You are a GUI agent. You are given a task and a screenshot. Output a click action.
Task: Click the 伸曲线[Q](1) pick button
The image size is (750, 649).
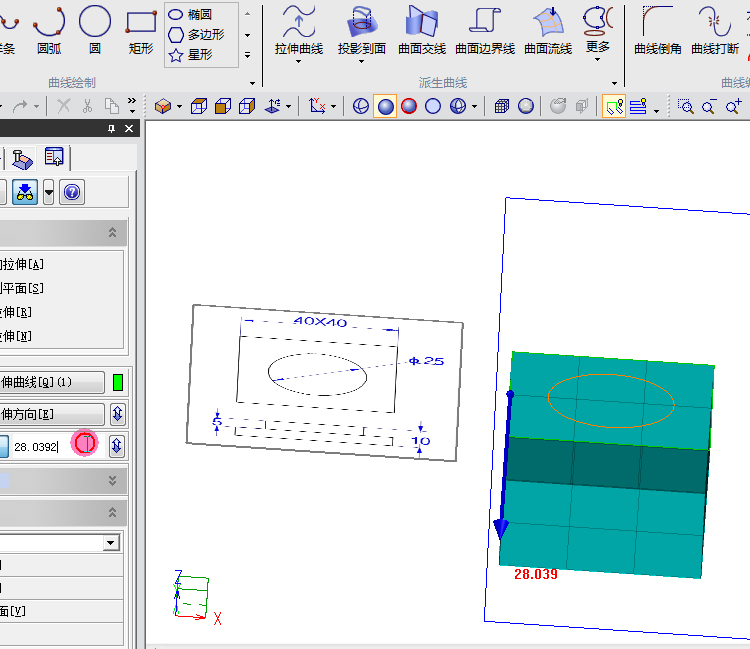[52, 382]
